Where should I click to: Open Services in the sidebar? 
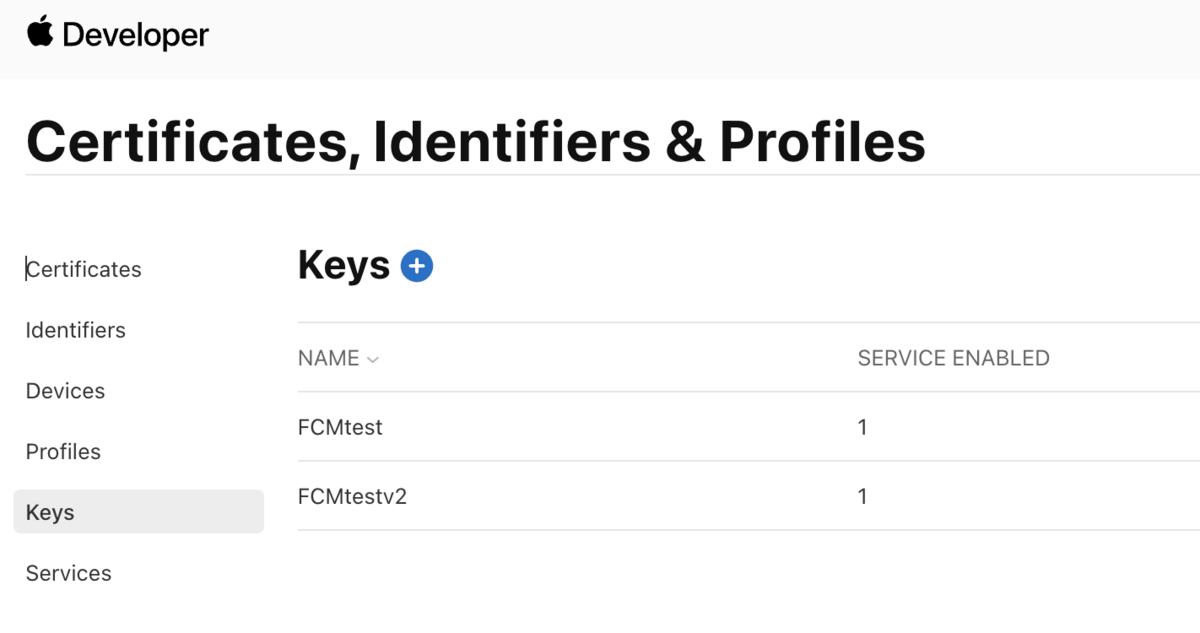point(69,574)
